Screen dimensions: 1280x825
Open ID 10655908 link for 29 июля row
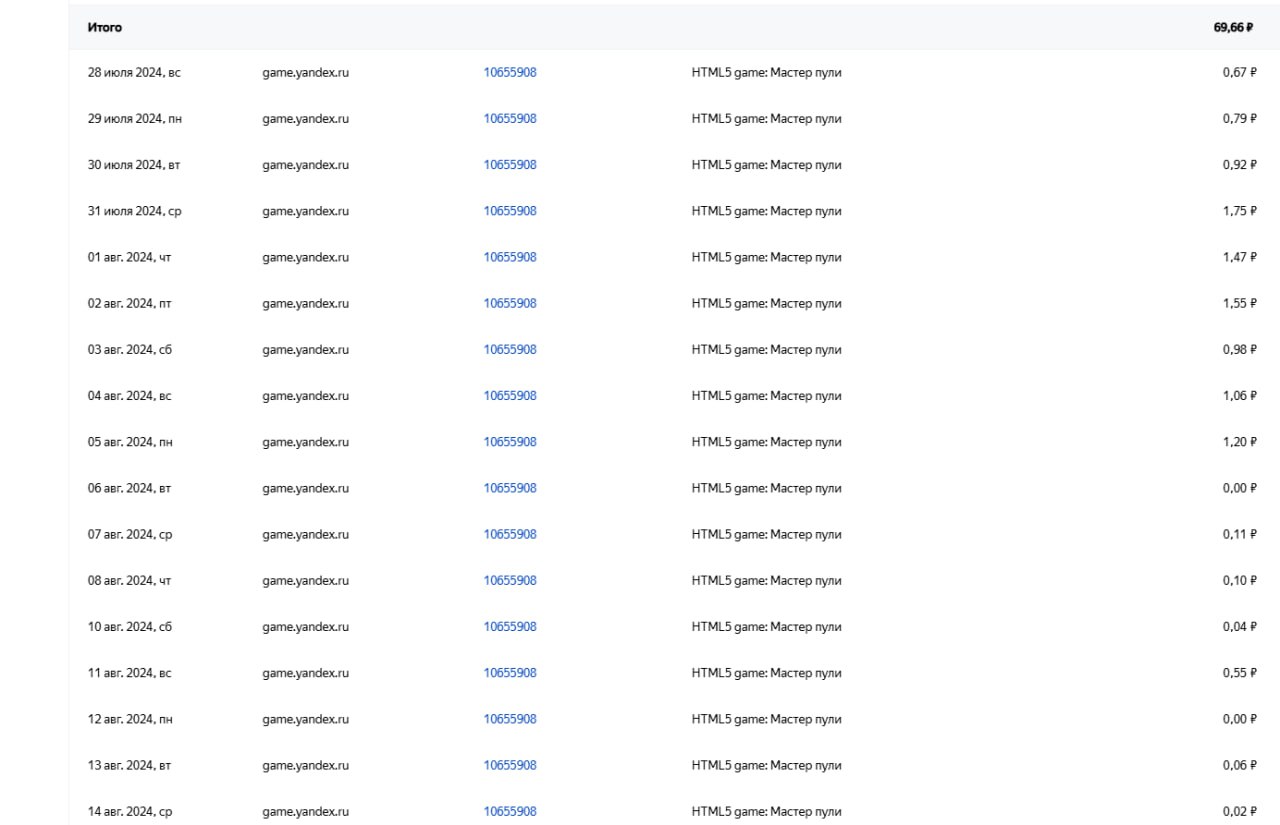coord(510,119)
